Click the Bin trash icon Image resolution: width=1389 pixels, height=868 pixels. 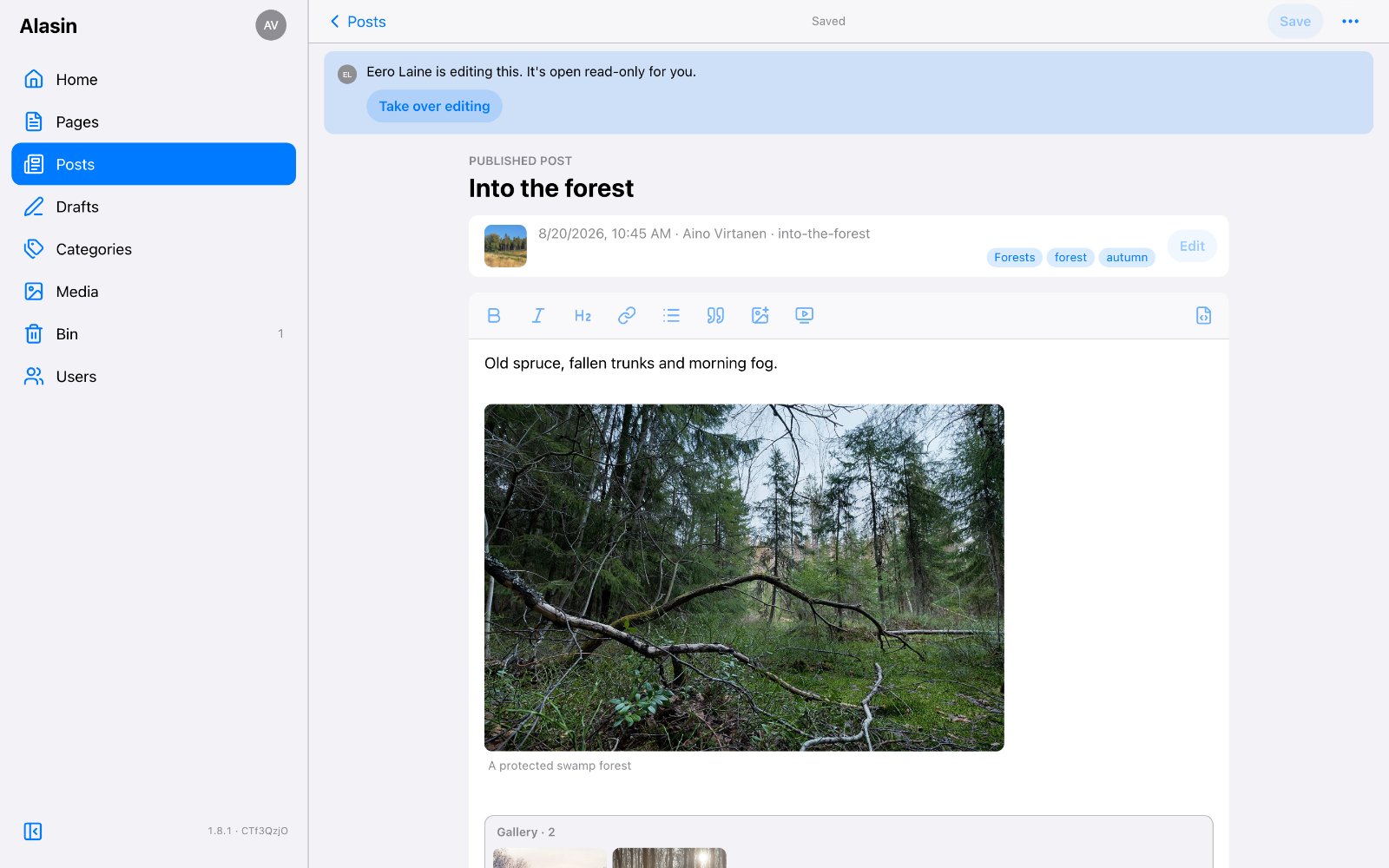[x=34, y=334]
